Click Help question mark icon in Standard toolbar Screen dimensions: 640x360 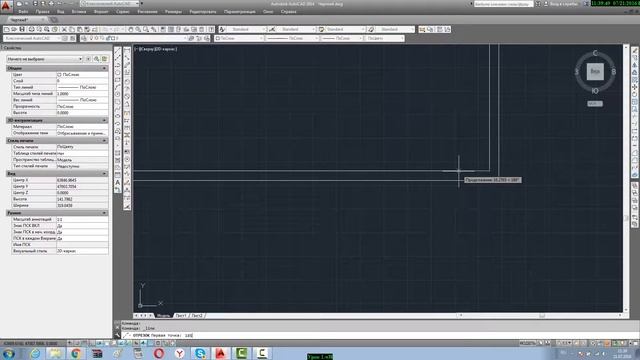coord(211,29)
